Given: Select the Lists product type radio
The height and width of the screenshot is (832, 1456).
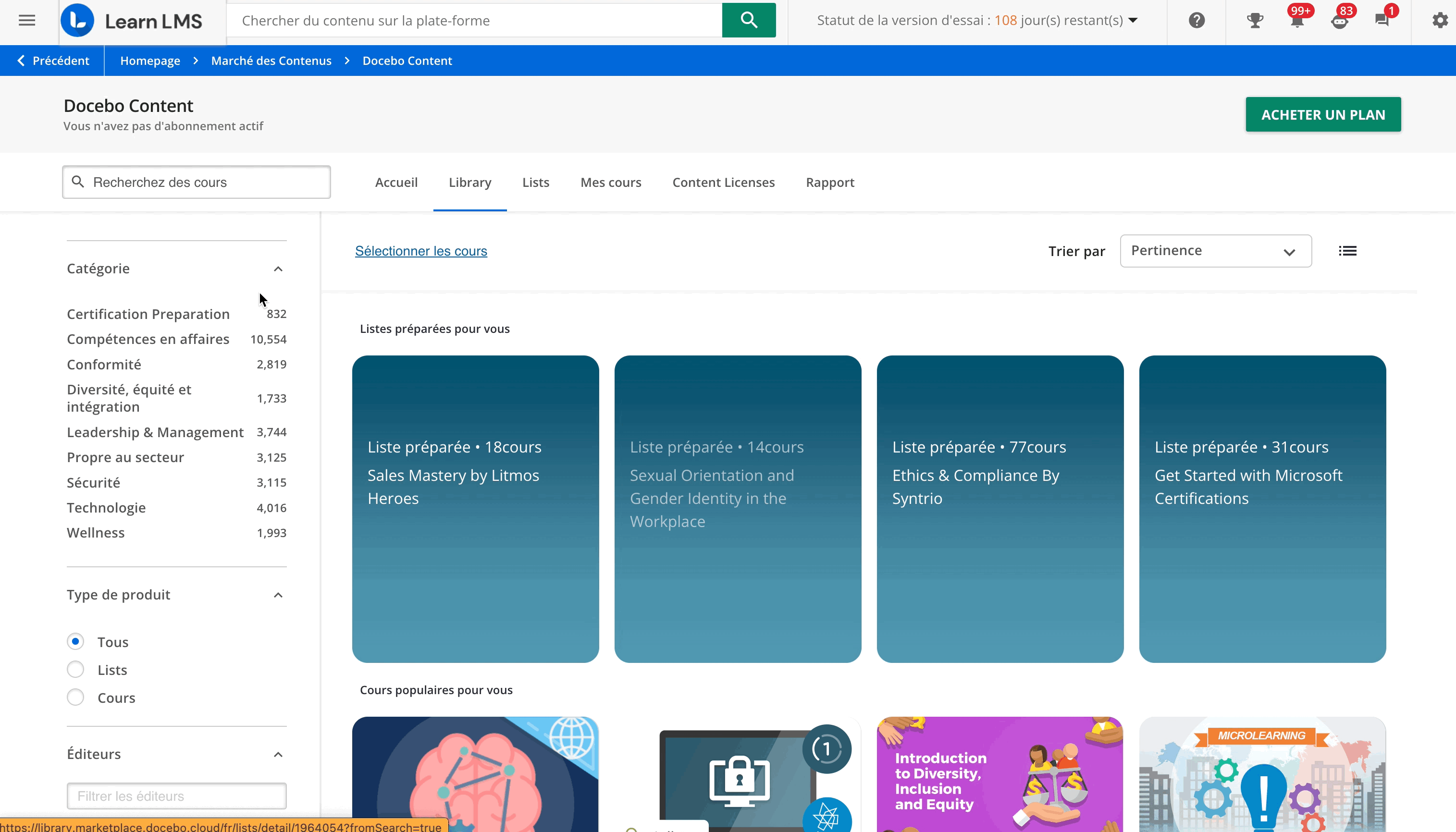Looking at the screenshot, I should pos(75,669).
